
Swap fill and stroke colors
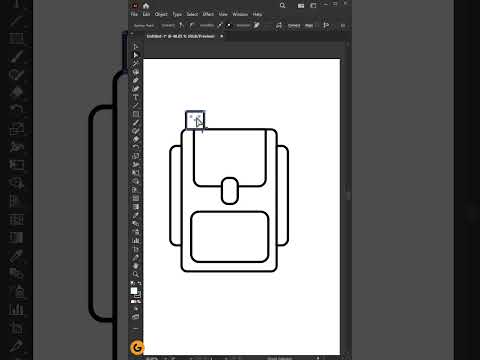[139, 283]
